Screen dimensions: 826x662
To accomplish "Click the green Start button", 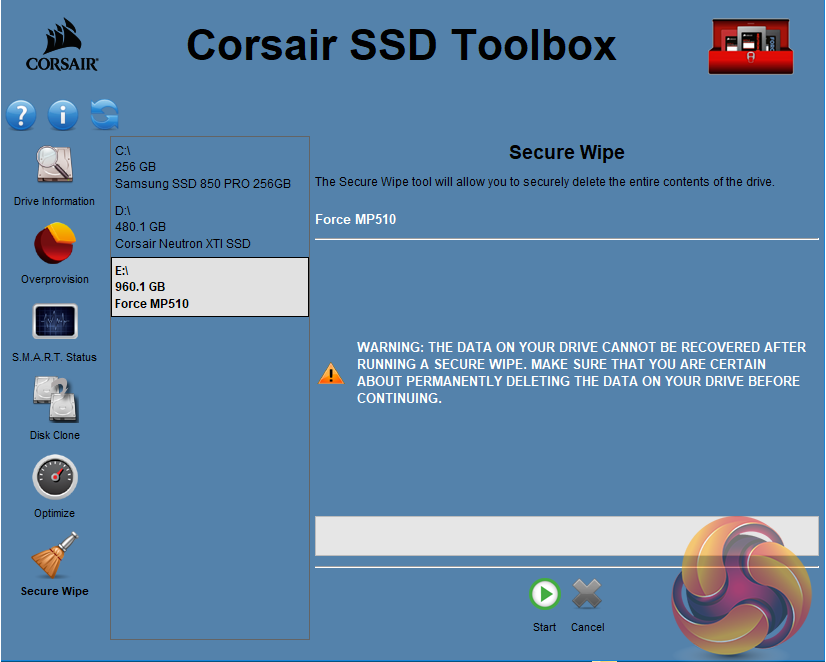I will [x=545, y=595].
